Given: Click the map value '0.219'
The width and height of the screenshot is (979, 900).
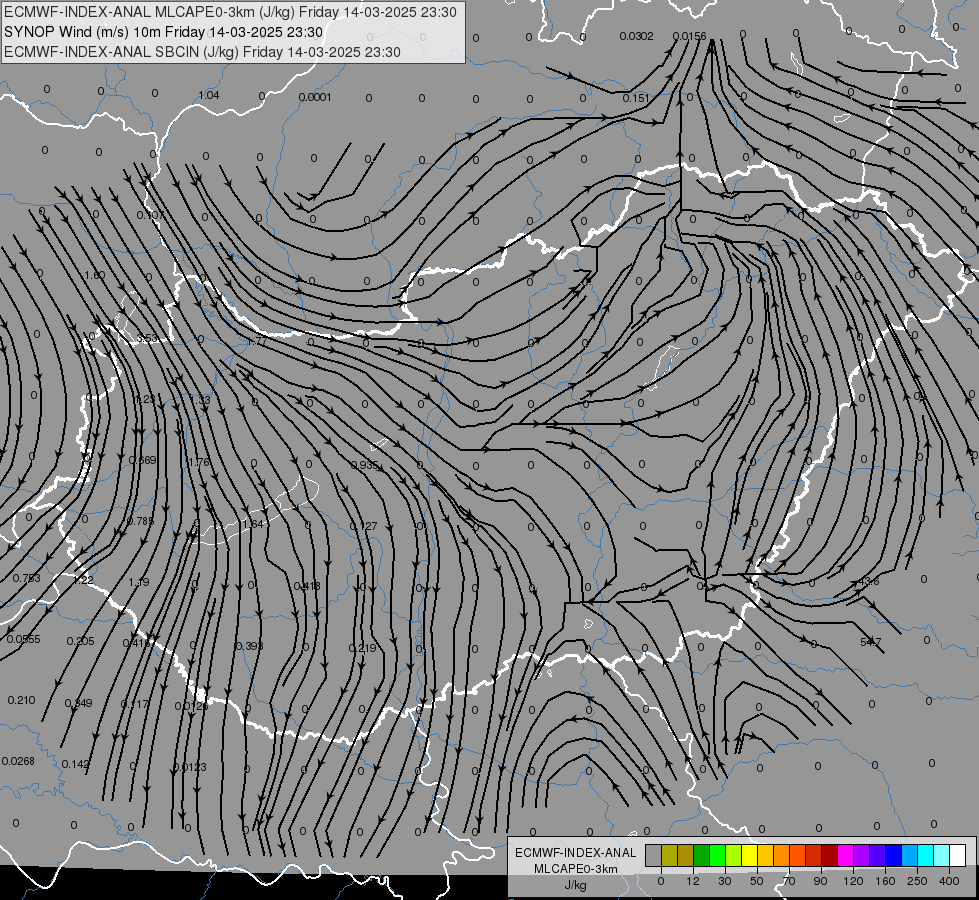Looking at the screenshot, I should [362, 648].
